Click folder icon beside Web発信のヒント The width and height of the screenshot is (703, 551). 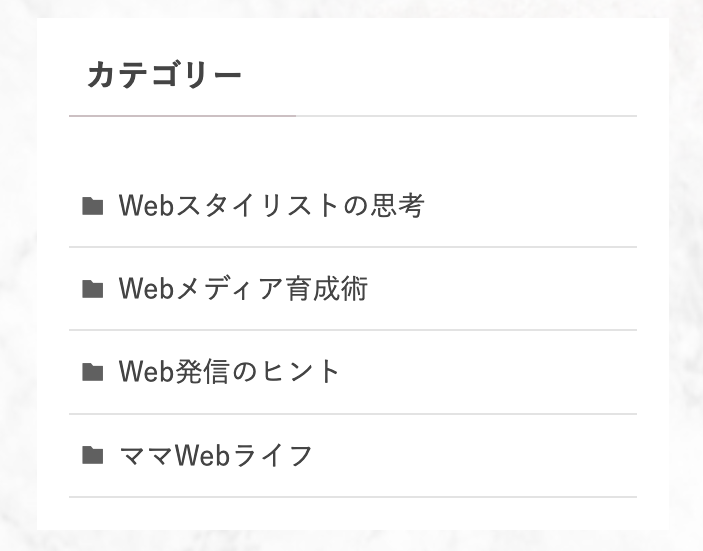coord(93,372)
